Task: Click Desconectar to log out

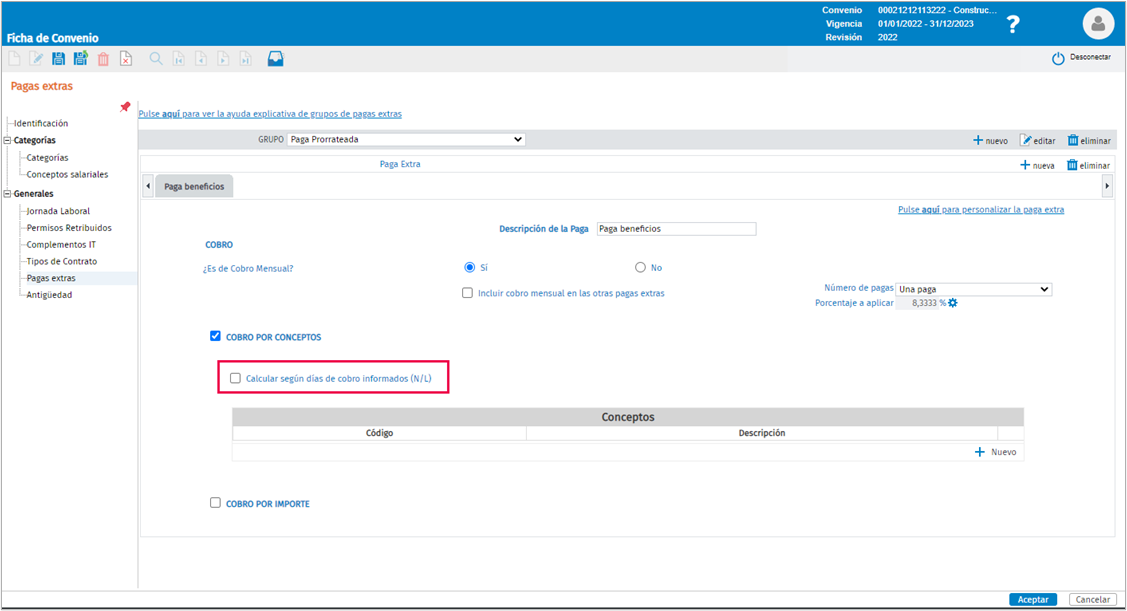Action: point(1082,58)
